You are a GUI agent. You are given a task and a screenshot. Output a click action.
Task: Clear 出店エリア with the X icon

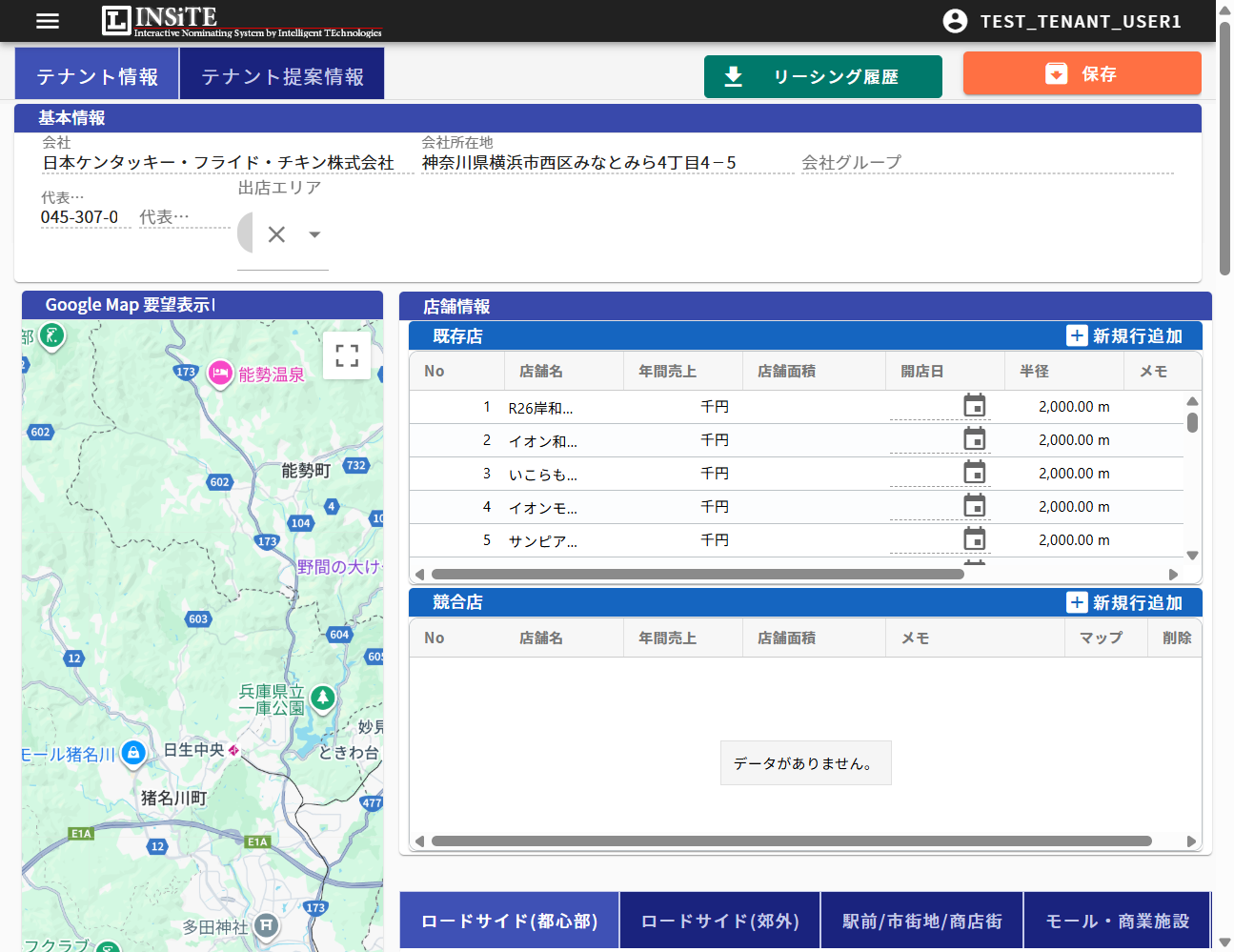pyautogui.click(x=277, y=233)
